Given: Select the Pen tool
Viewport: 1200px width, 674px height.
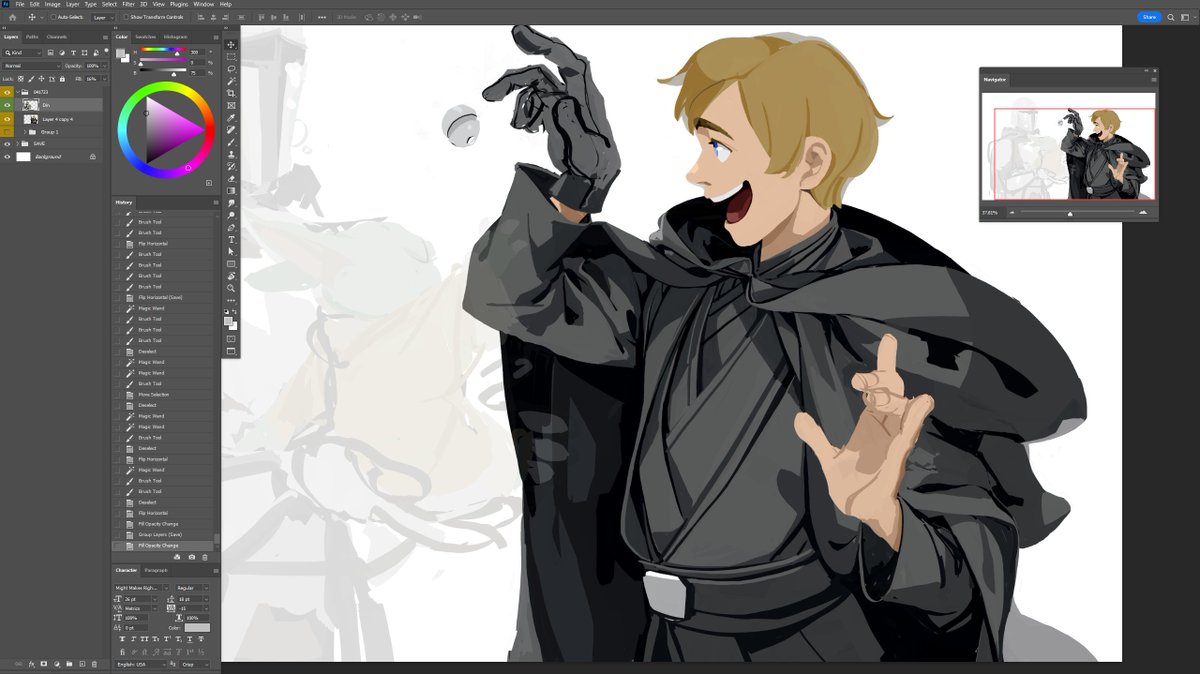Looking at the screenshot, I should tap(232, 227).
